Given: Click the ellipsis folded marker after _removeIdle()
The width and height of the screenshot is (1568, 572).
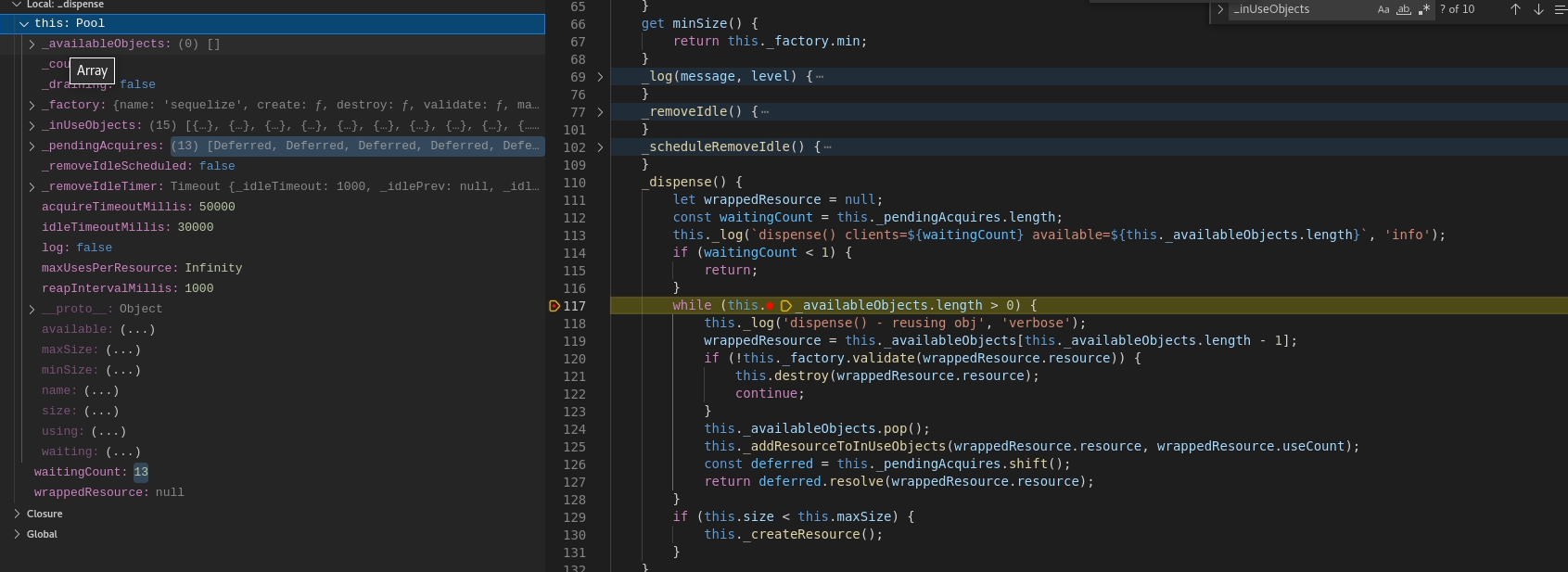Looking at the screenshot, I should [764, 112].
